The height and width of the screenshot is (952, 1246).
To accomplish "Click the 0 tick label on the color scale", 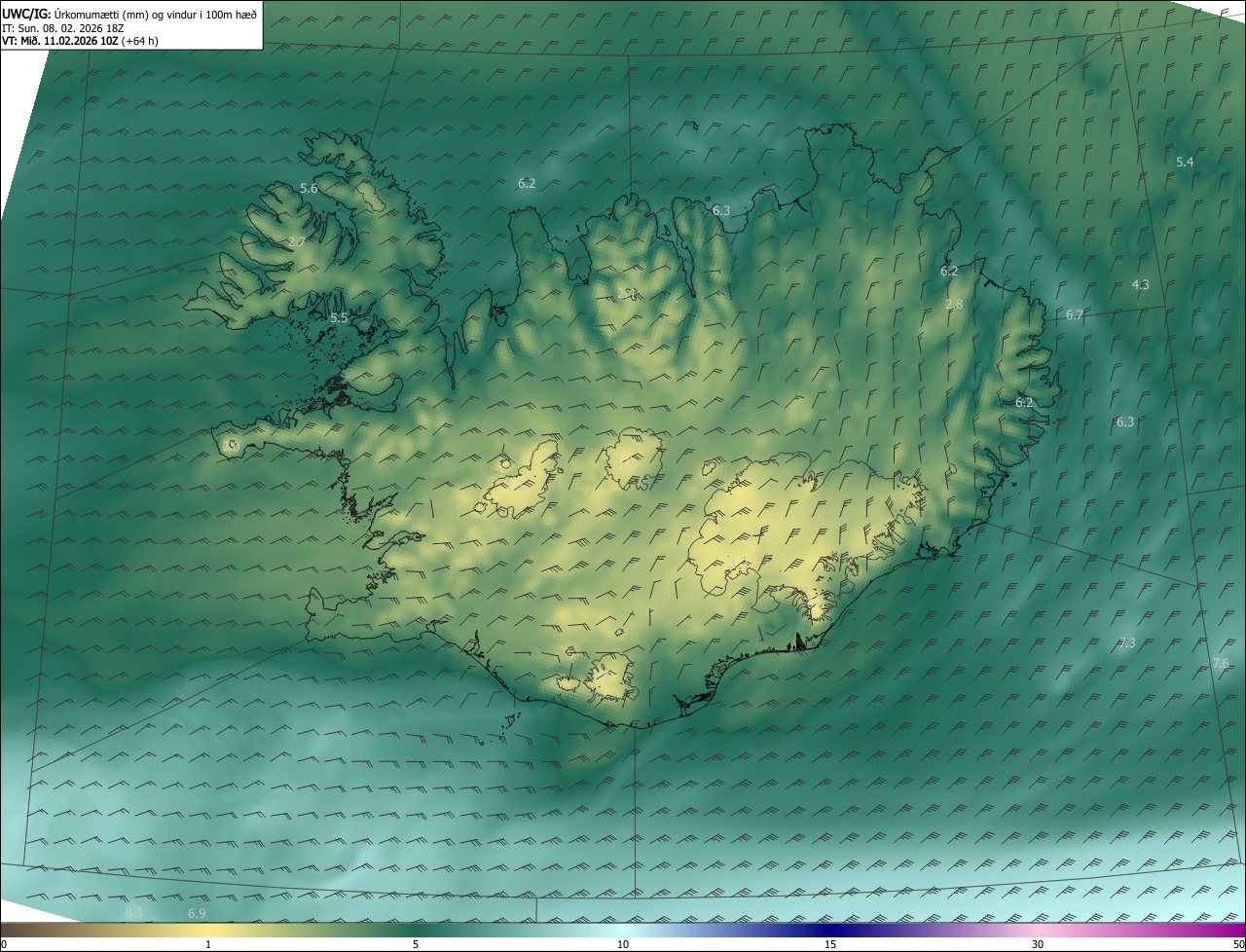I will 4,944.
